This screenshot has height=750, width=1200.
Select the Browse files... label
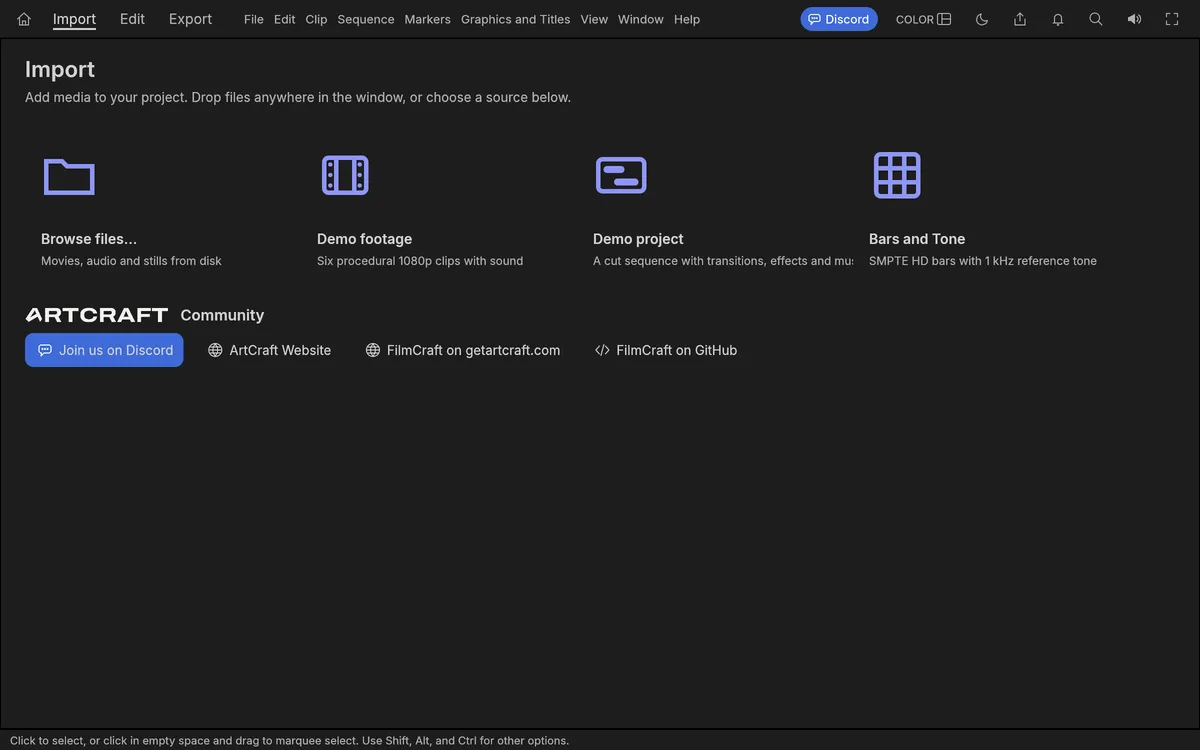click(89, 239)
